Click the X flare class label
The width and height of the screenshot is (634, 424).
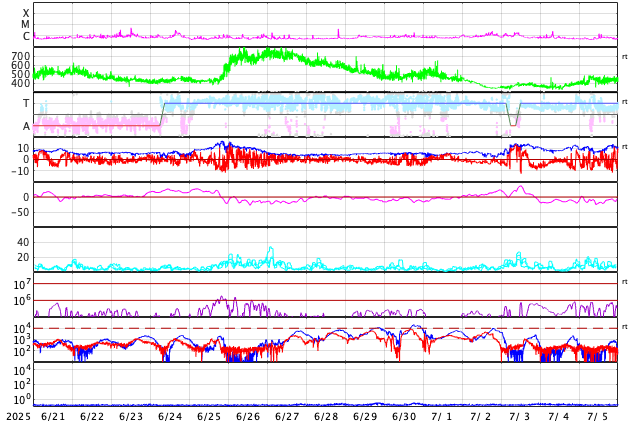coord(26,13)
